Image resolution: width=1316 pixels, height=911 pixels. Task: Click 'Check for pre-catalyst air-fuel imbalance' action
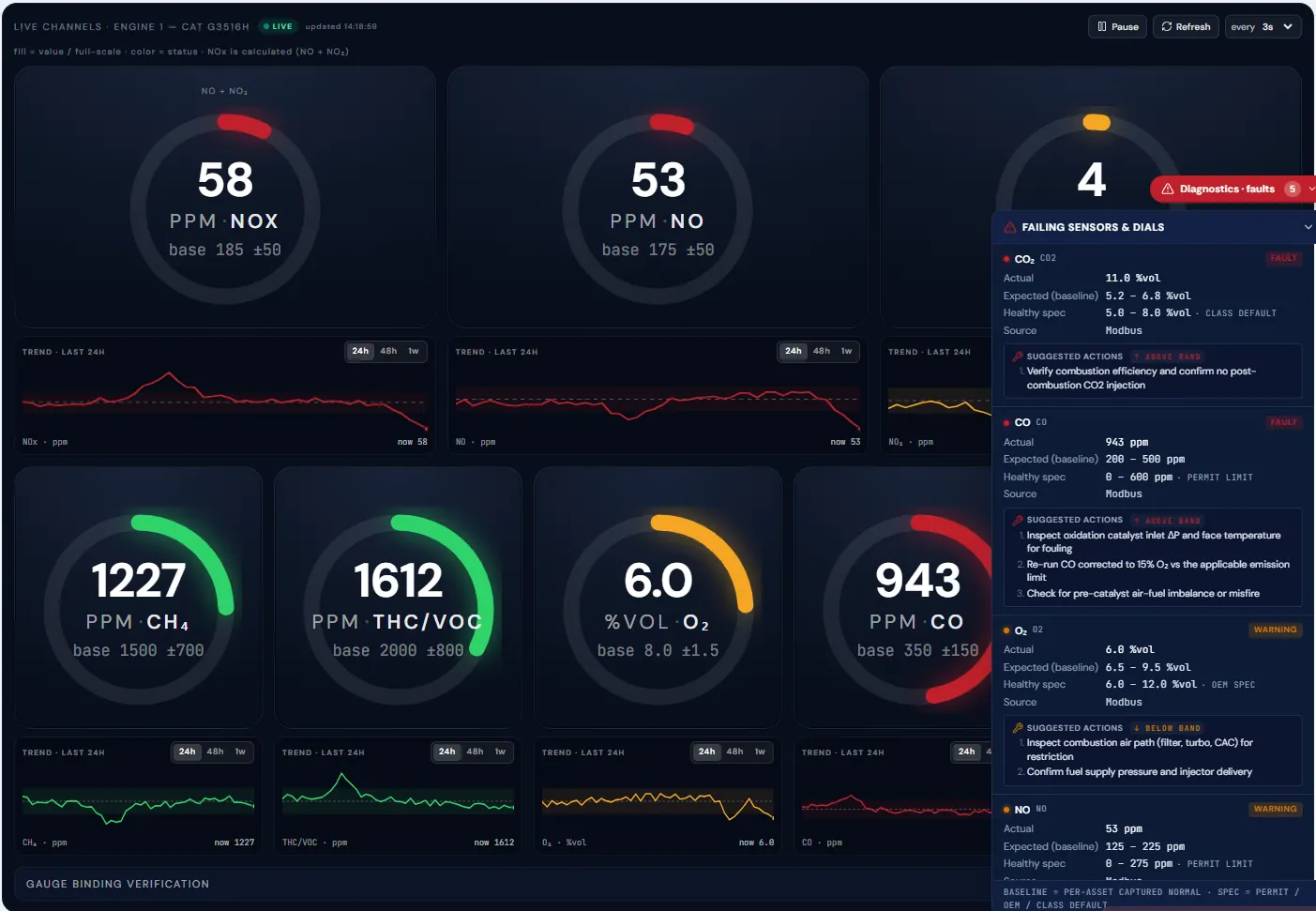(1142, 594)
